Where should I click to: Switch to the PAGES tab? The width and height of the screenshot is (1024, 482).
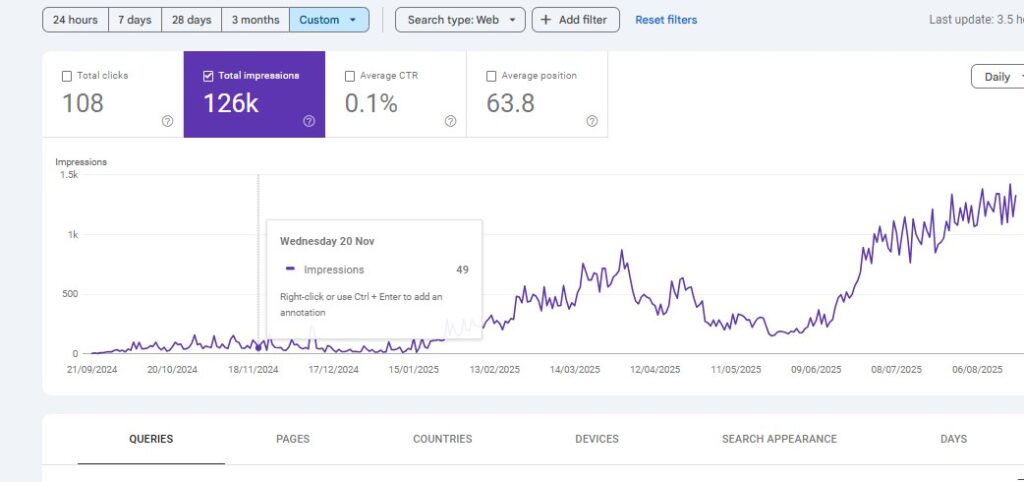pos(293,439)
